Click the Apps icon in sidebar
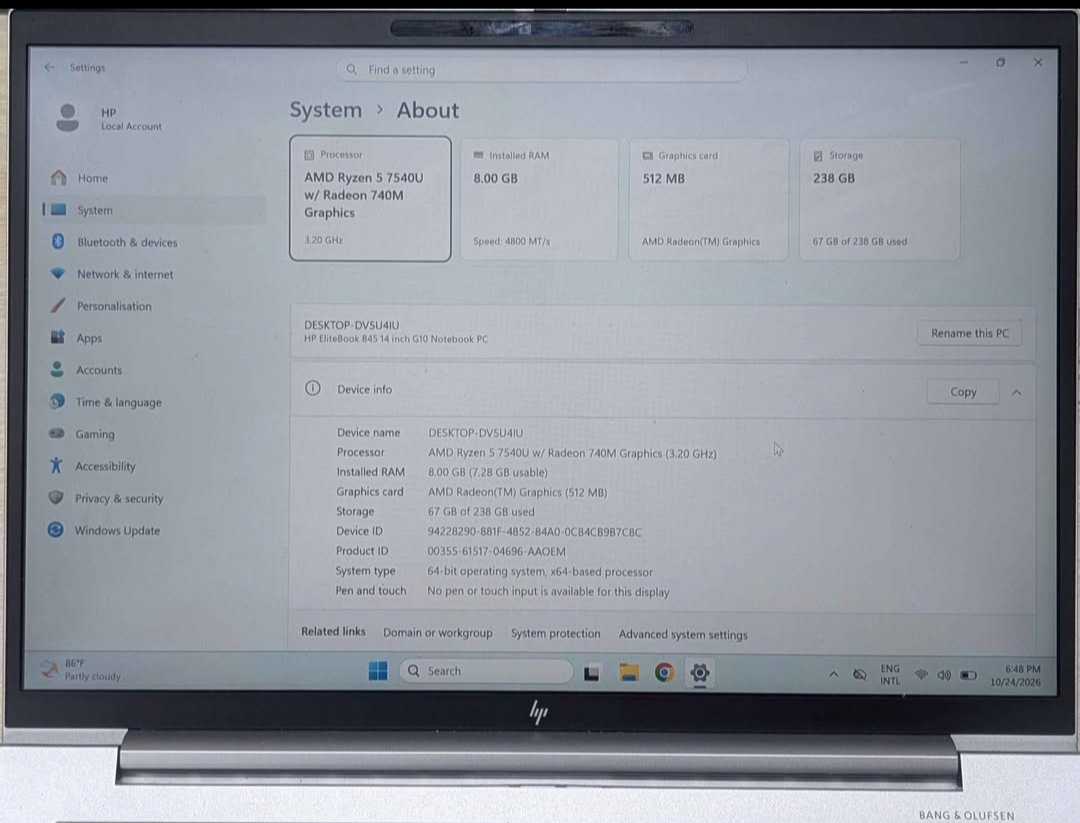The height and width of the screenshot is (823, 1080). click(x=58, y=337)
